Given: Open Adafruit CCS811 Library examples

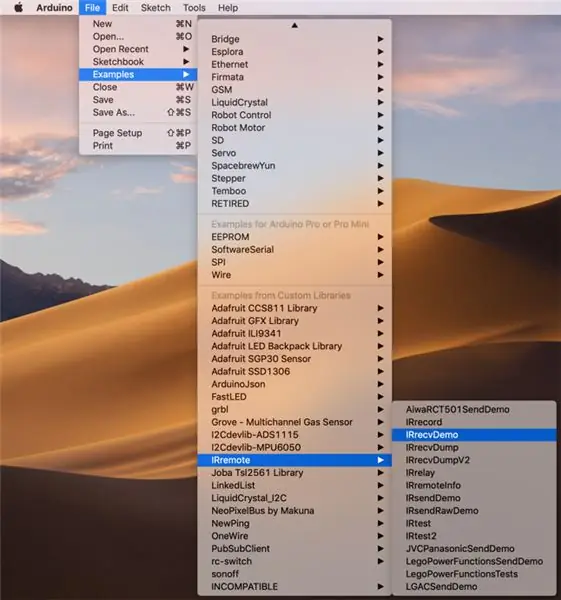Looking at the screenshot, I should tap(294, 308).
